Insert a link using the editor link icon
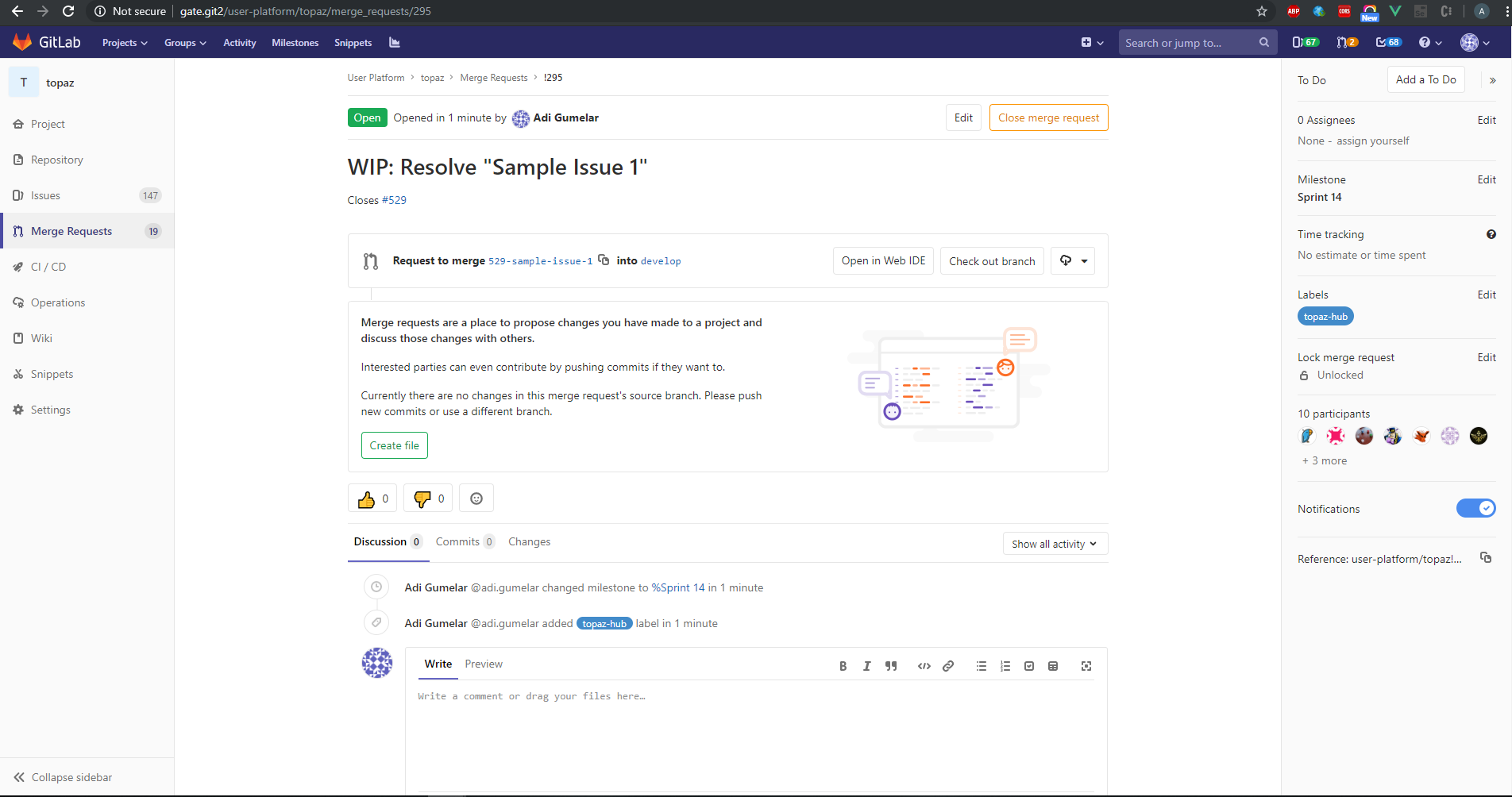 click(x=948, y=666)
